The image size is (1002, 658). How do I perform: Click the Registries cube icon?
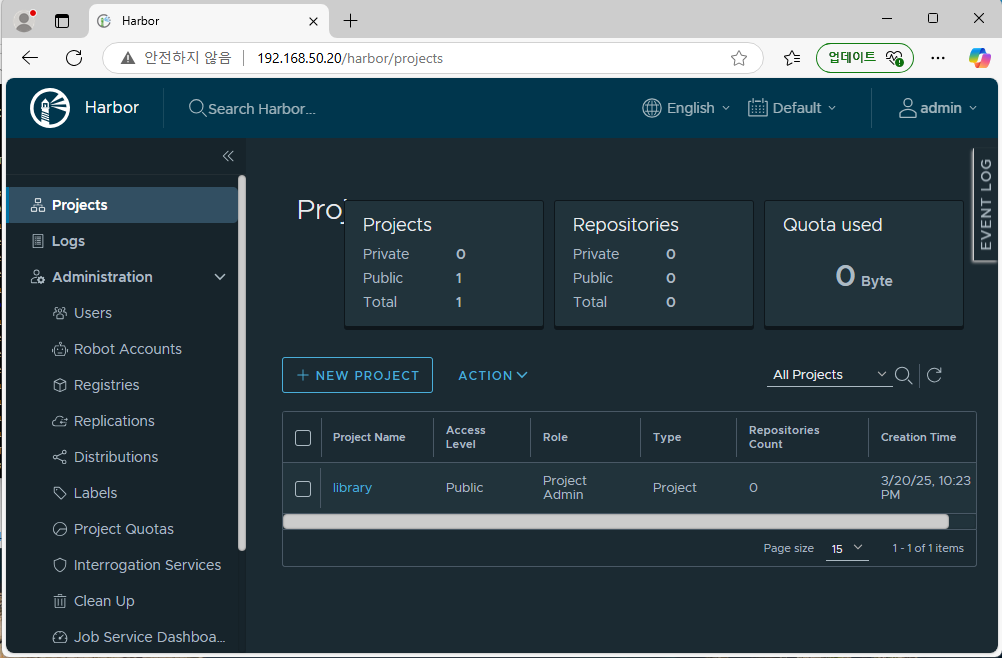pyautogui.click(x=59, y=385)
